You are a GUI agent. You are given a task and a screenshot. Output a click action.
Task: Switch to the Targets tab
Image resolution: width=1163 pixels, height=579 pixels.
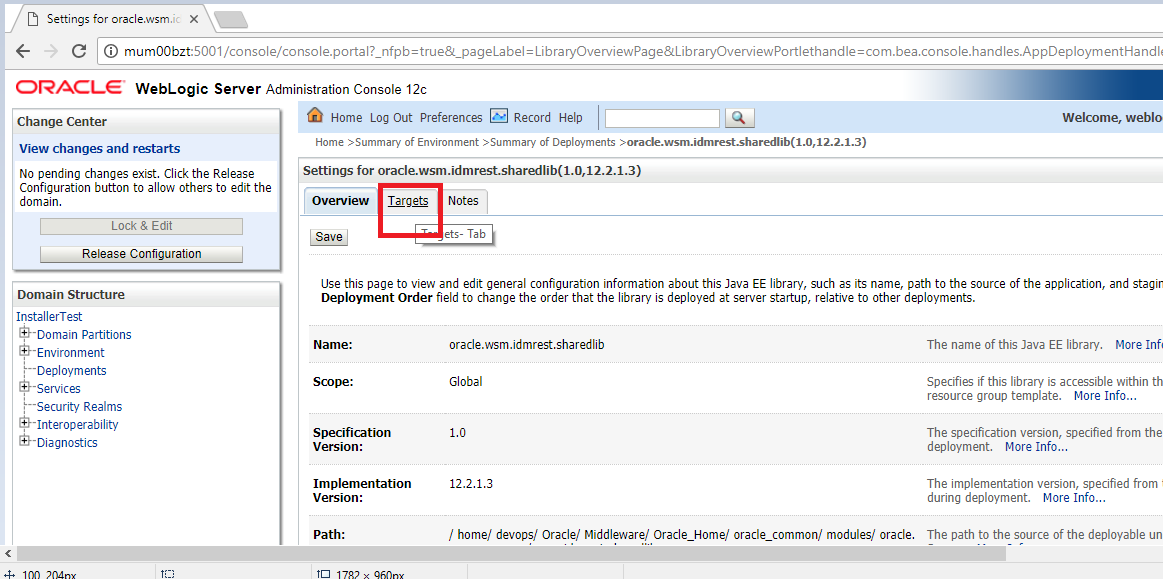pos(408,201)
